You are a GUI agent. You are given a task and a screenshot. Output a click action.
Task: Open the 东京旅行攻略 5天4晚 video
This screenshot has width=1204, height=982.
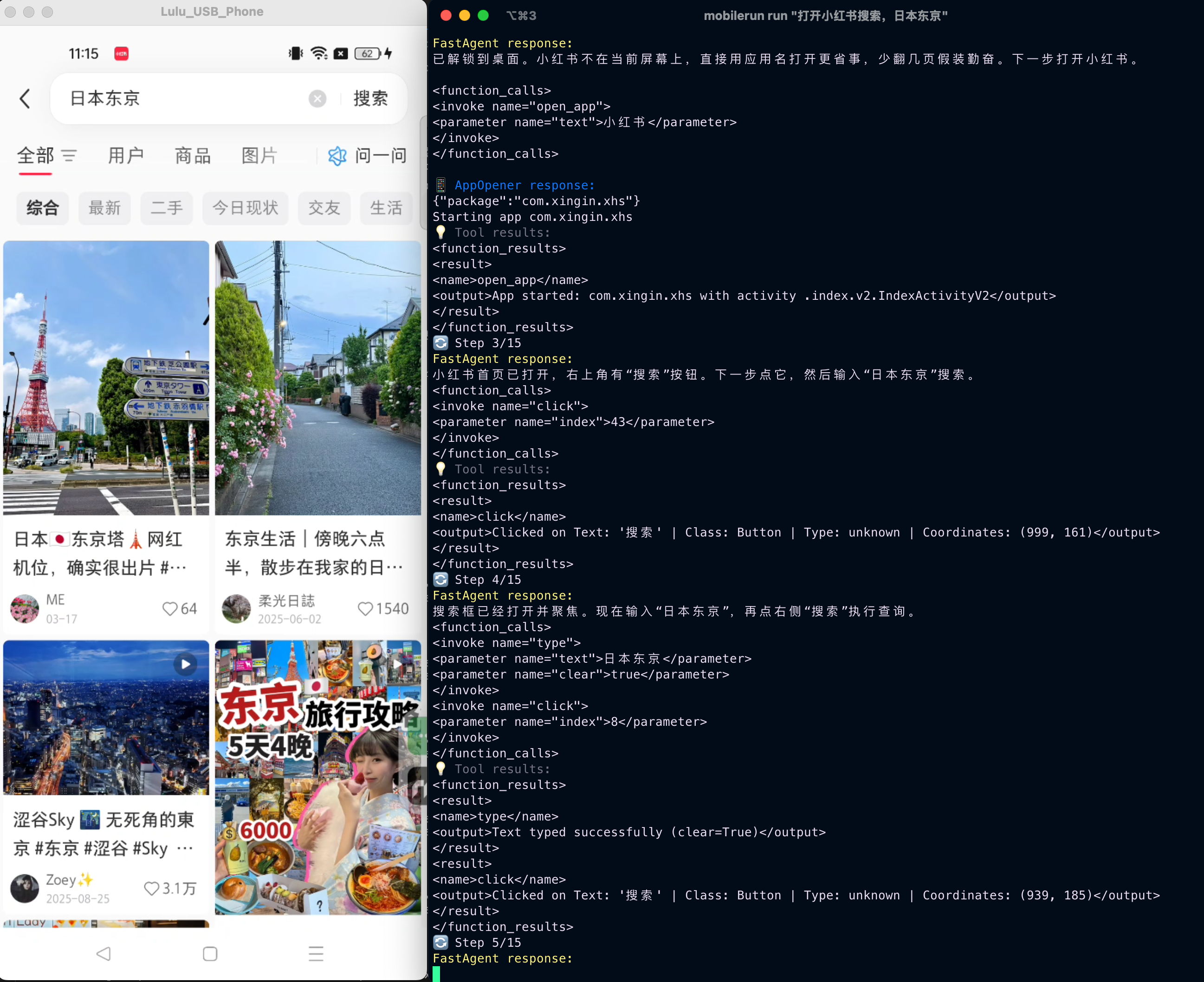pos(318,777)
